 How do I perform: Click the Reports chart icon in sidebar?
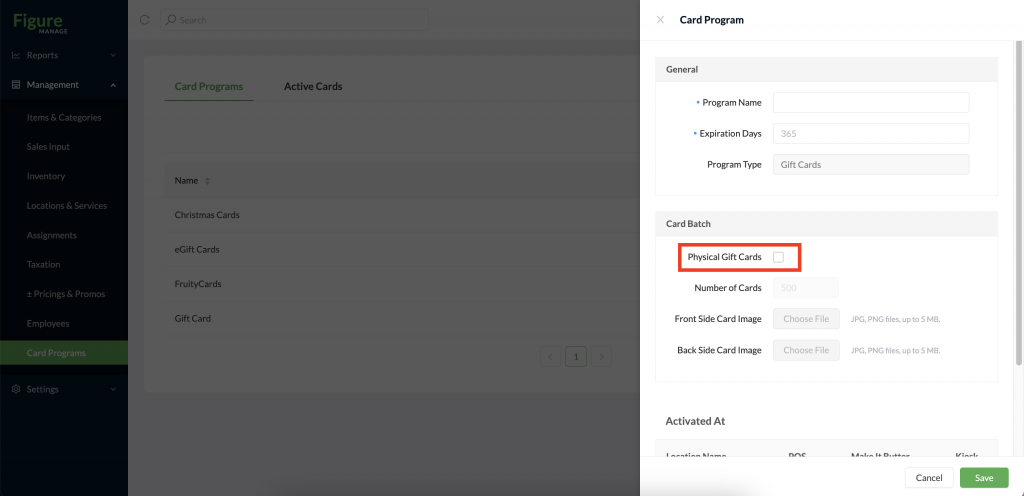click(x=16, y=55)
